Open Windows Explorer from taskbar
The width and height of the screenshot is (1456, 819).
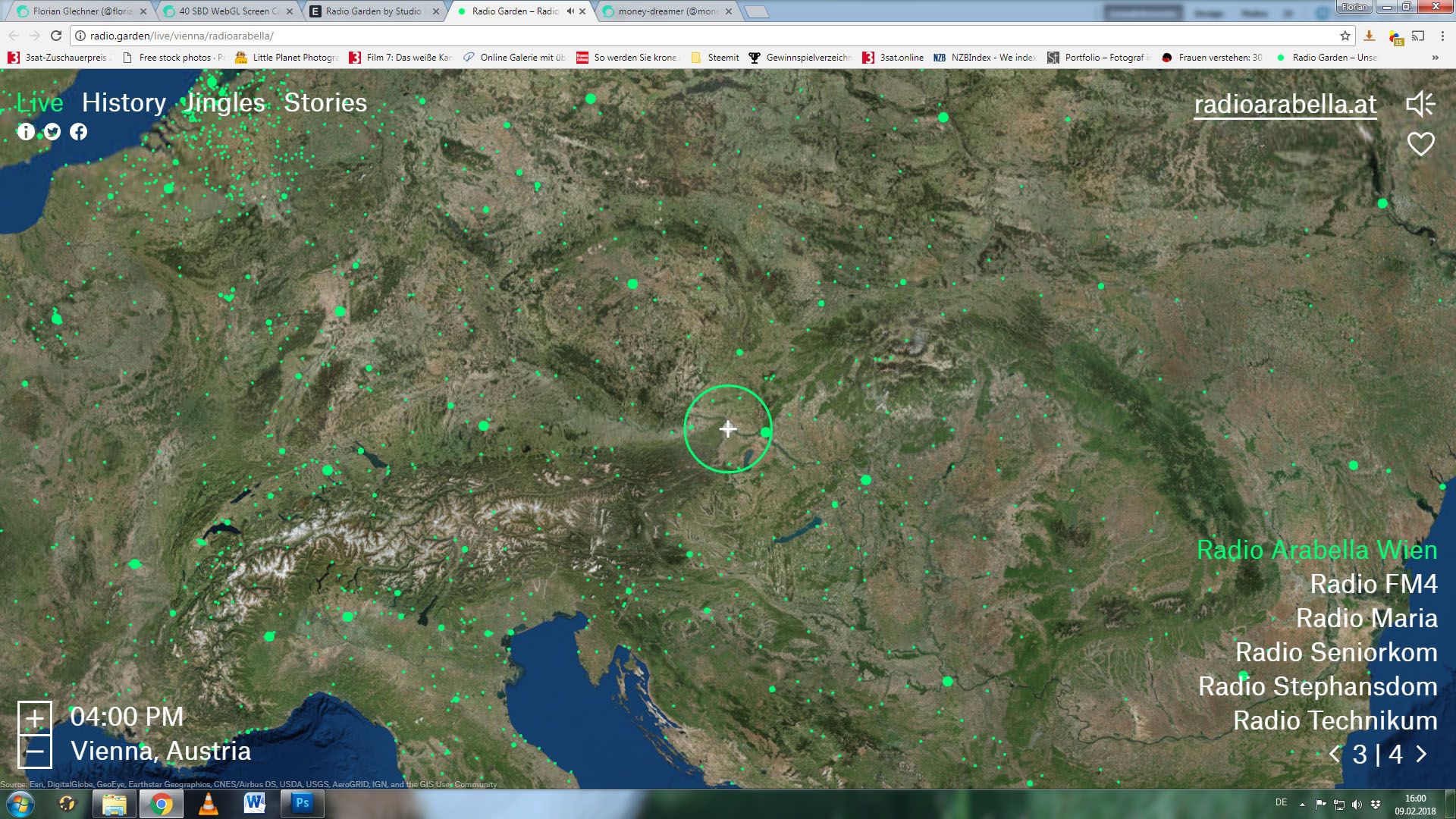pos(115,804)
